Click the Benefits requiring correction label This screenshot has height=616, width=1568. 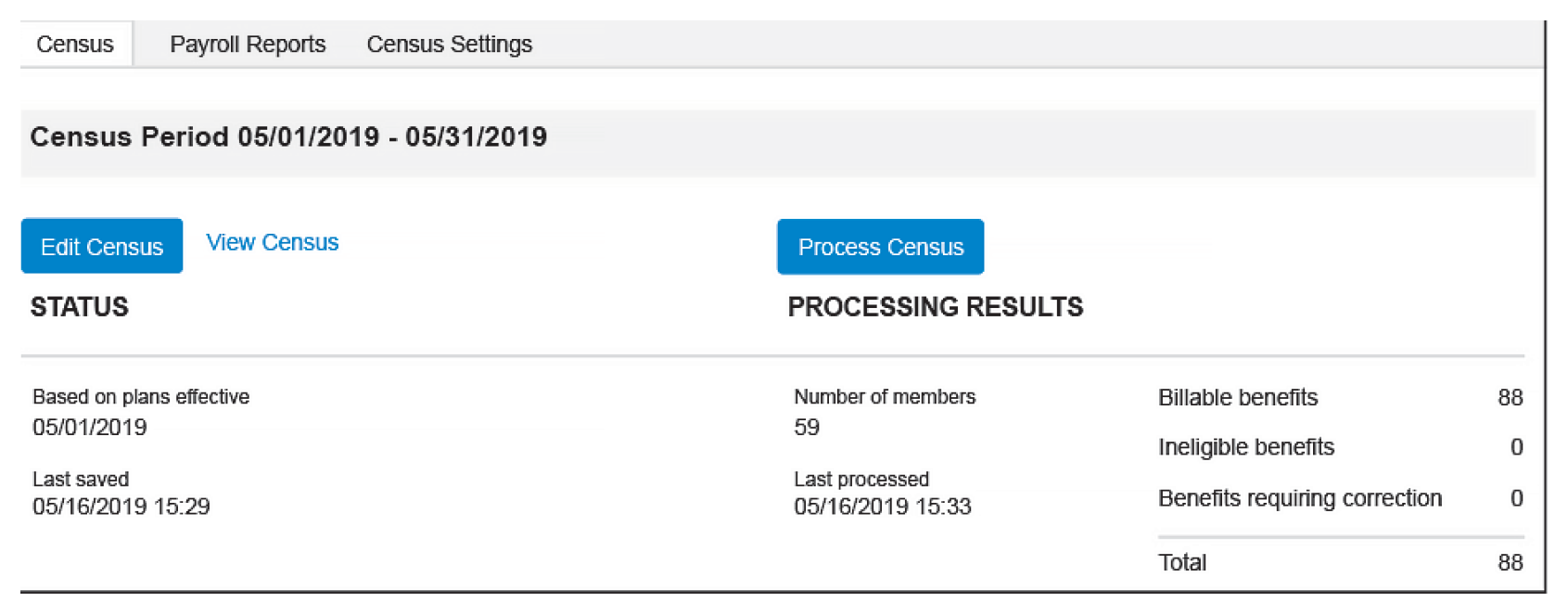[1300, 498]
